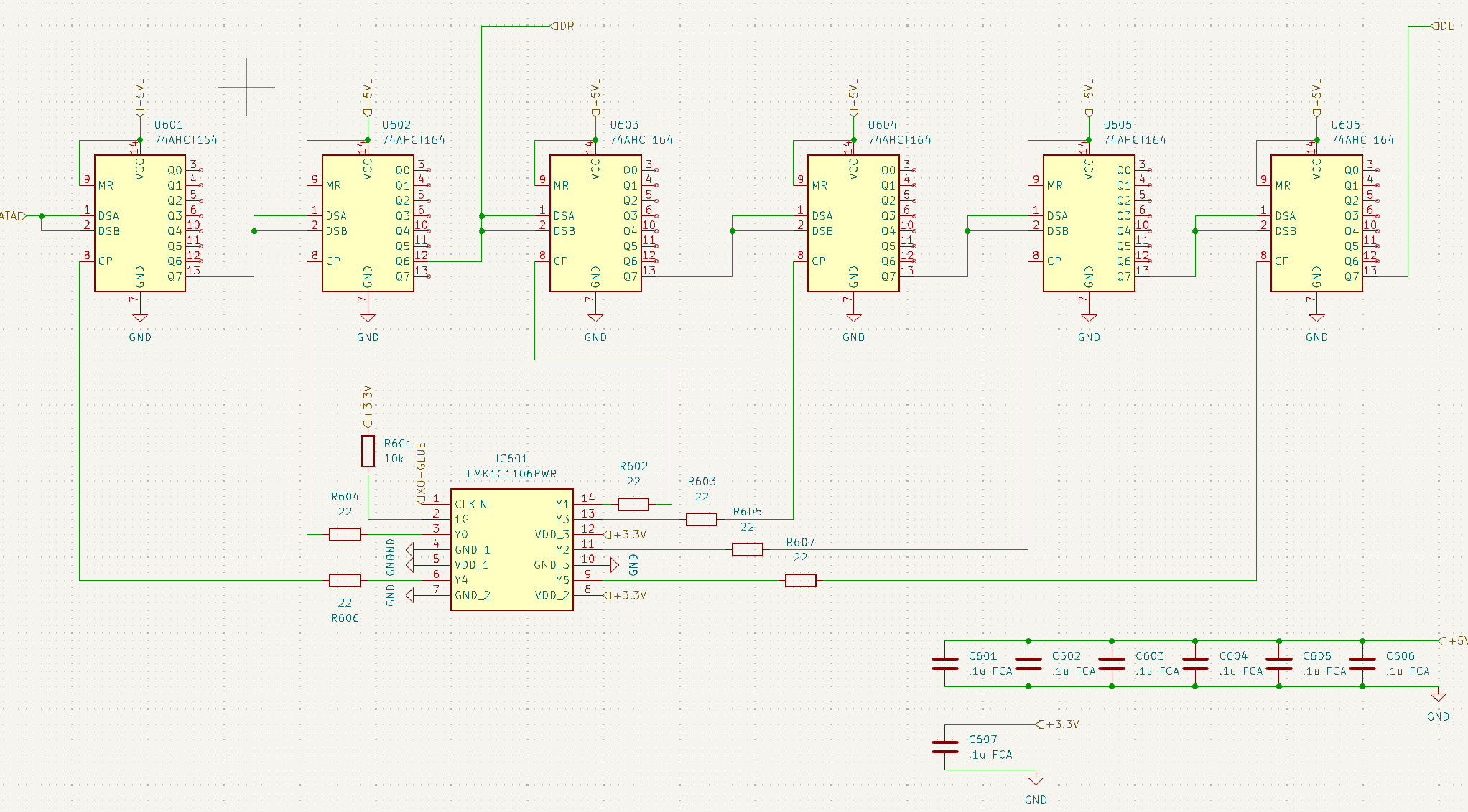Click the U601 reference designator text
The image size is (1468, 812).
coord(169,125)
